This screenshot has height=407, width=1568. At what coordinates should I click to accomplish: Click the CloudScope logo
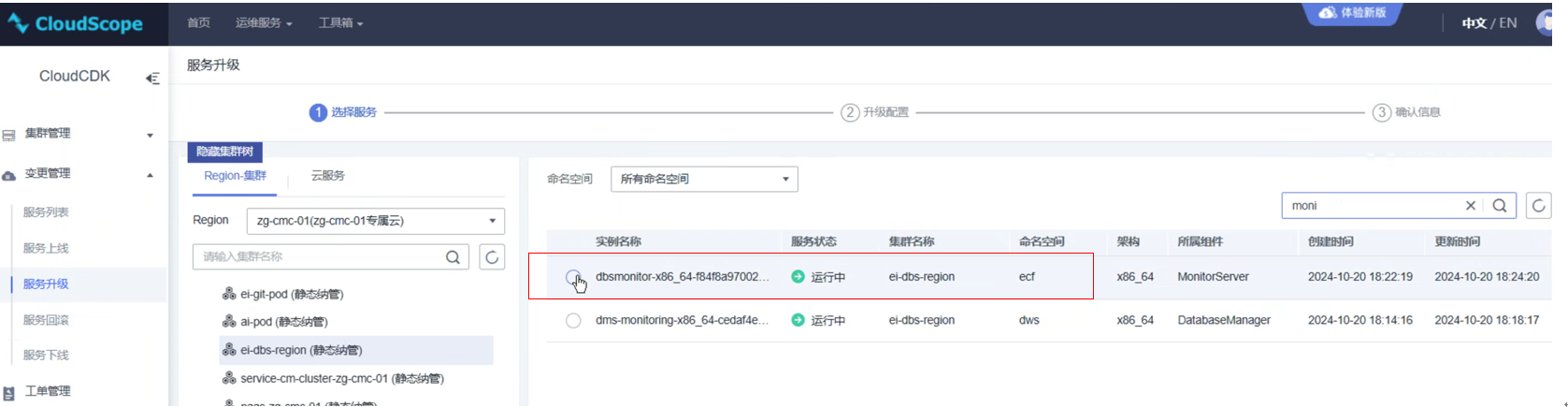[75, 23]
